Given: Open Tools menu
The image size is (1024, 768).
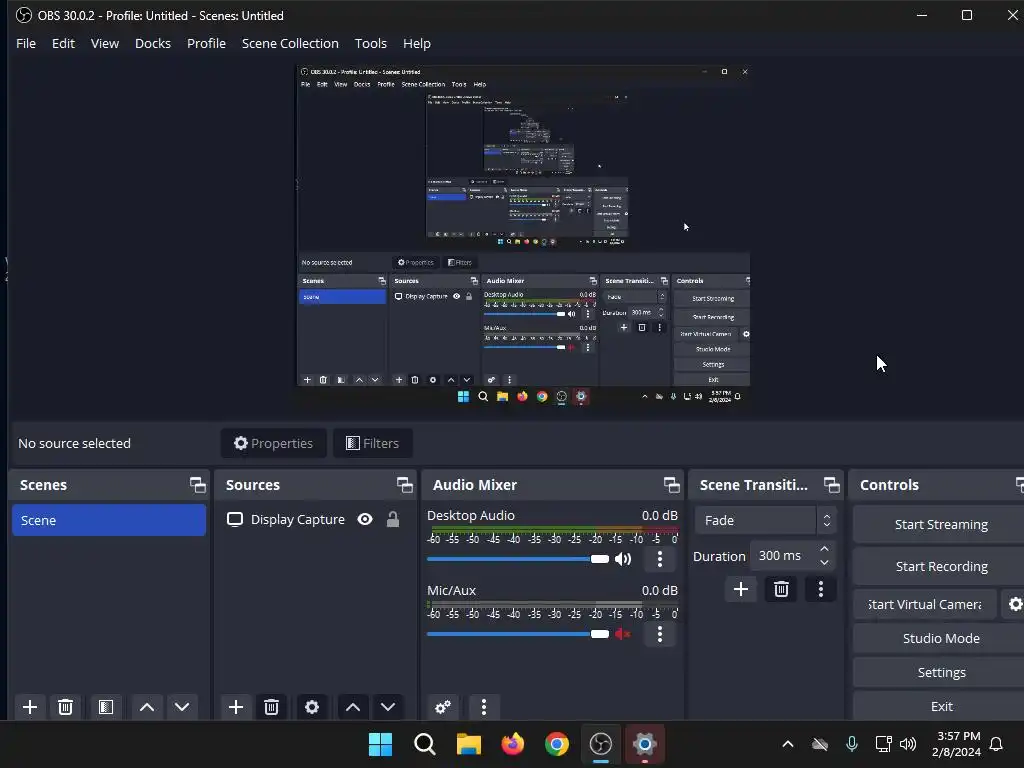Looking at the screenshot, I should [370, 43].
